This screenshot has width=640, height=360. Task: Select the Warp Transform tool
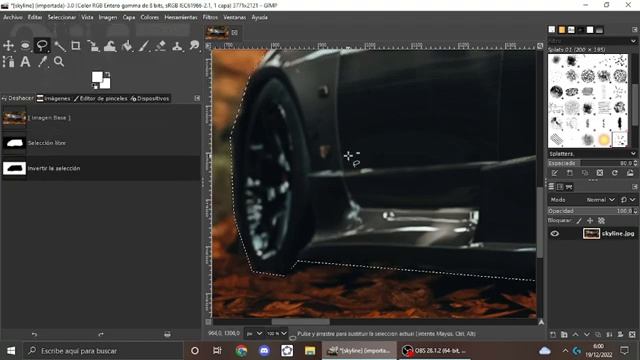[110, 46]
